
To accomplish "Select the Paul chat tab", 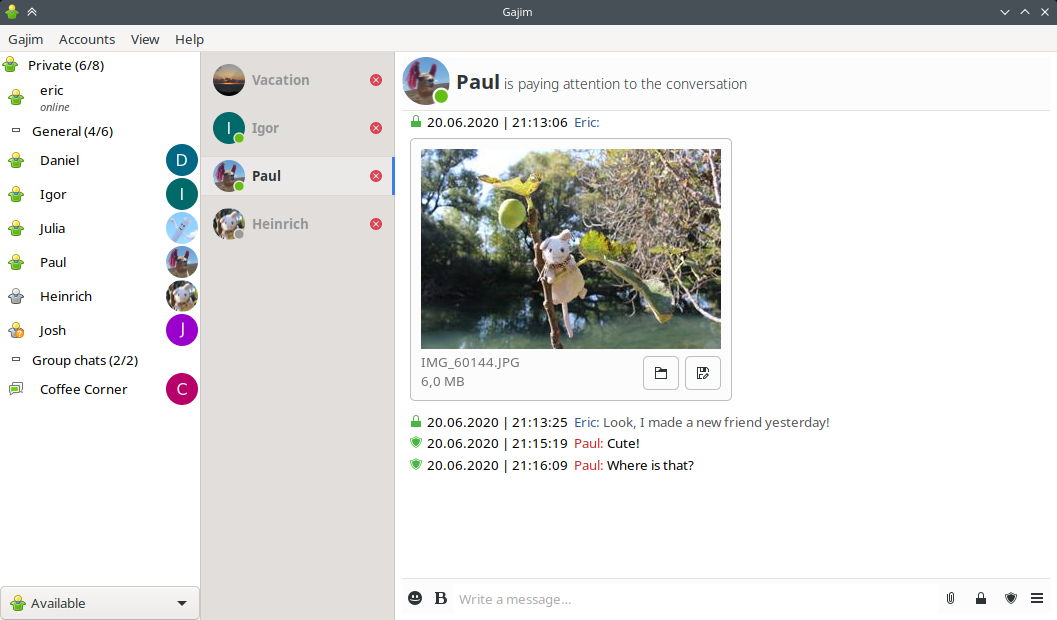I will tap(297, 176).
